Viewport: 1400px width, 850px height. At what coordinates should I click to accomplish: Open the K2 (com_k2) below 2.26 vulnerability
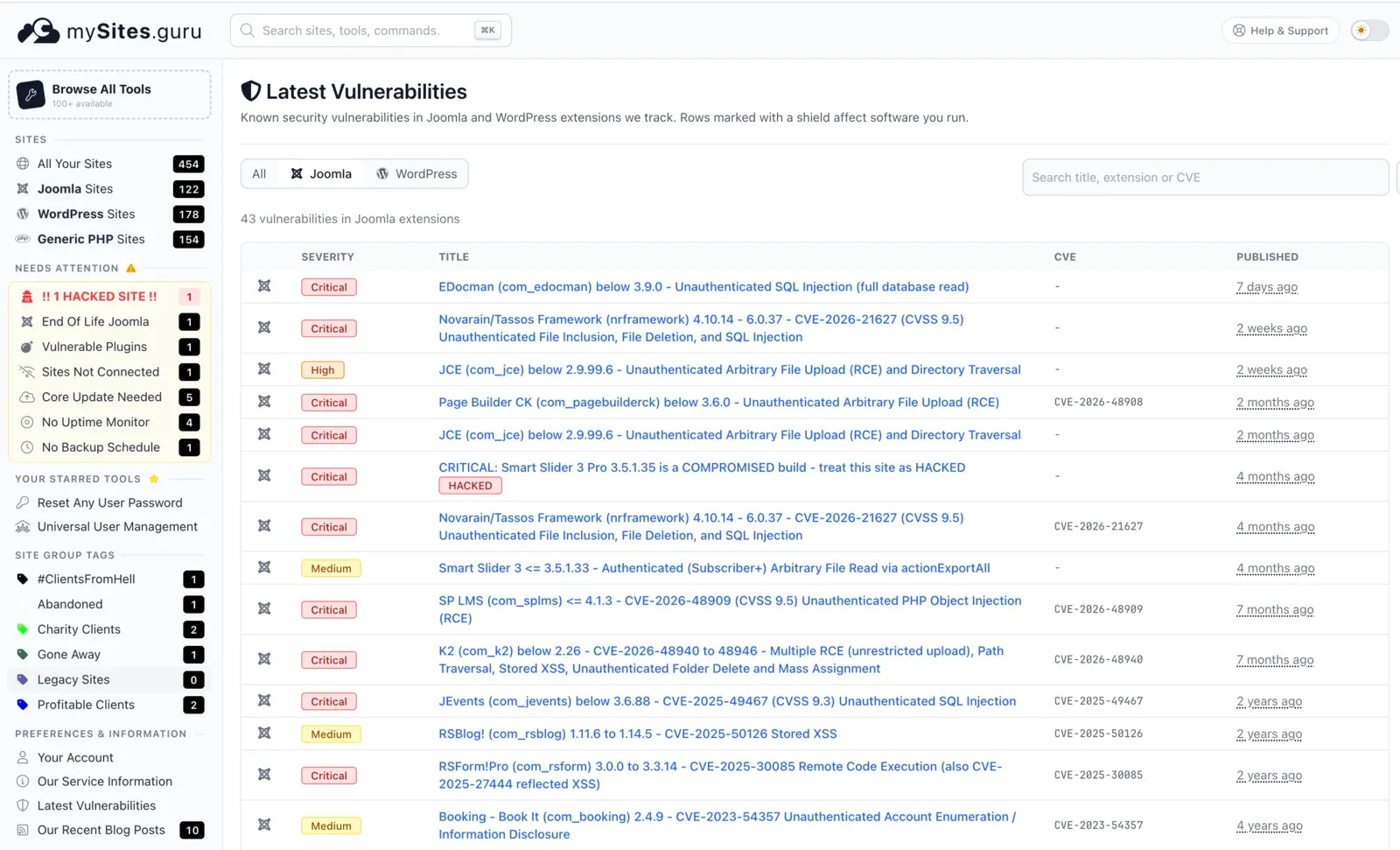(x=721, y=660)
